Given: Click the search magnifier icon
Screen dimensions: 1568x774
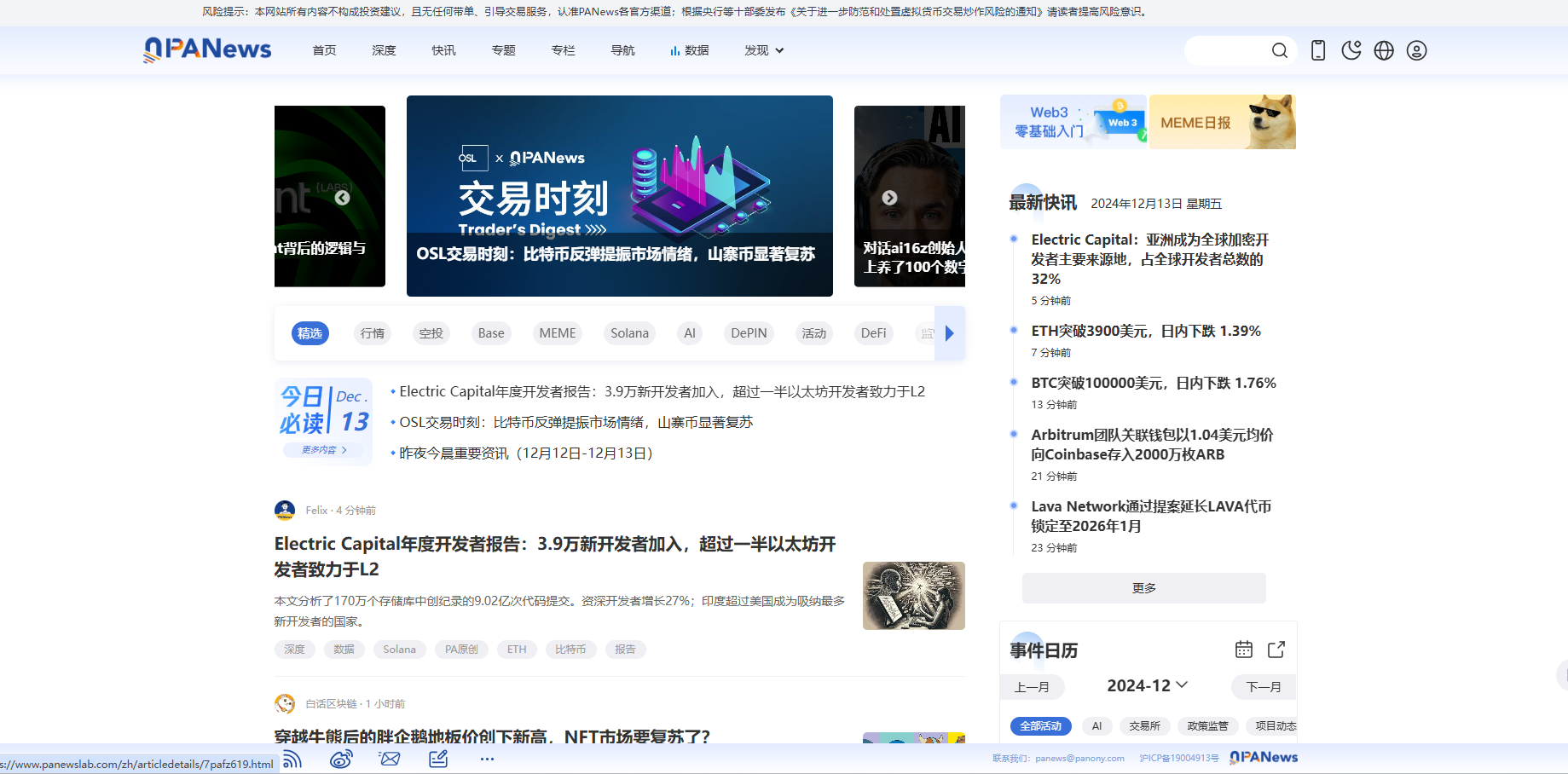Looking at the screenshot, I should coord(1279,51).
